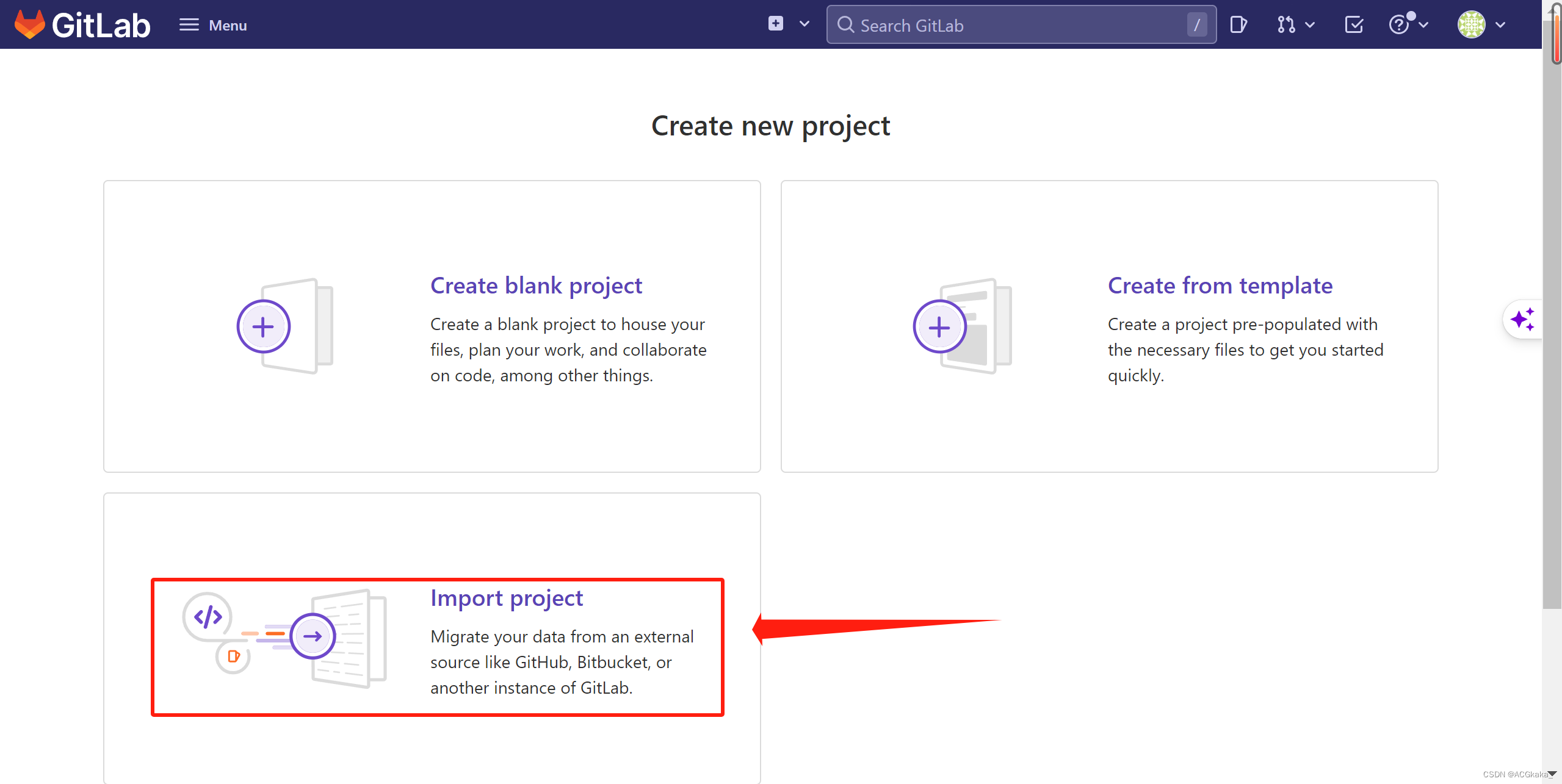Click the sparkle assistant floating button
This screenshot has height=784, width=1562.
click(1522, 319)
